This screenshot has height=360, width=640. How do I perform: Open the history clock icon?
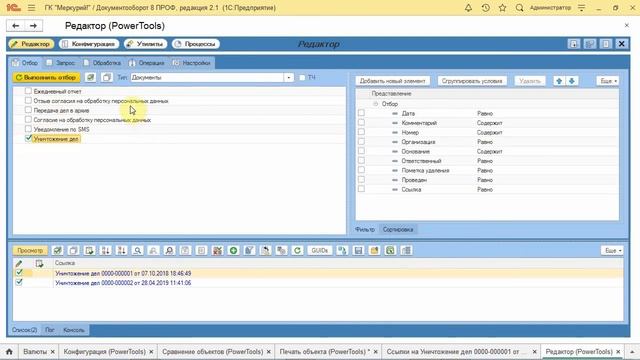pos(485,8)
